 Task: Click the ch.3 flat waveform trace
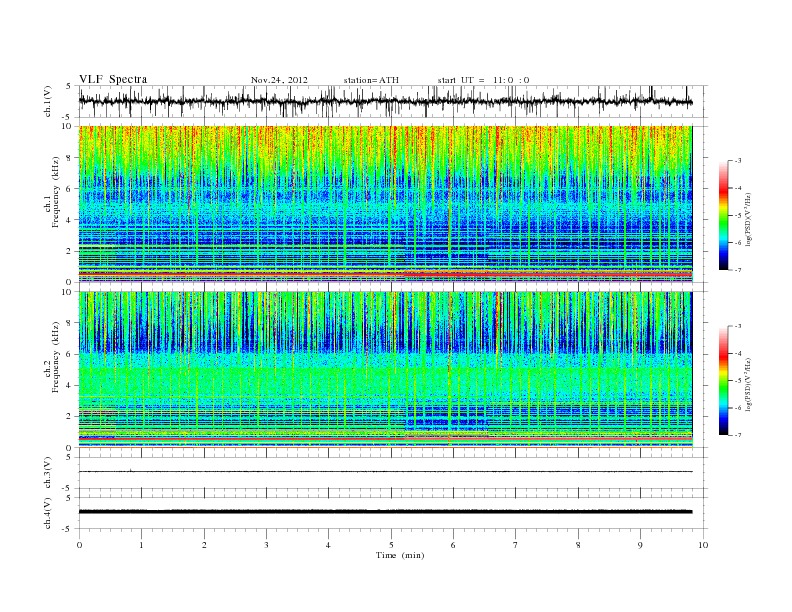point(385,472)
